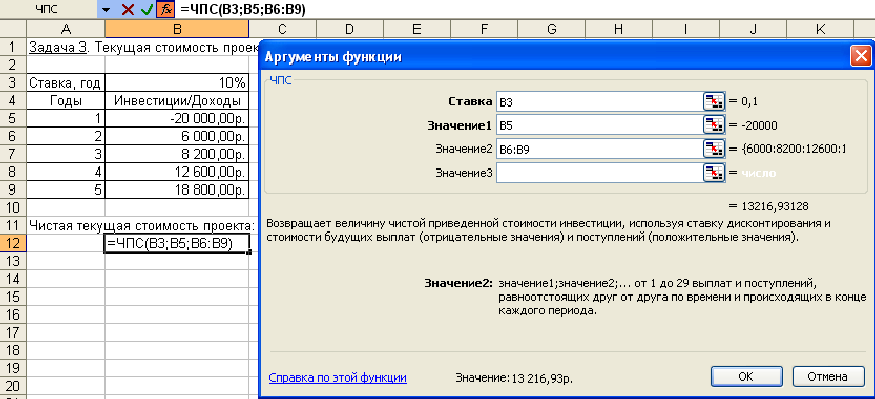Collapse dialog using Значение2 range selector icon

click(713, 149)
